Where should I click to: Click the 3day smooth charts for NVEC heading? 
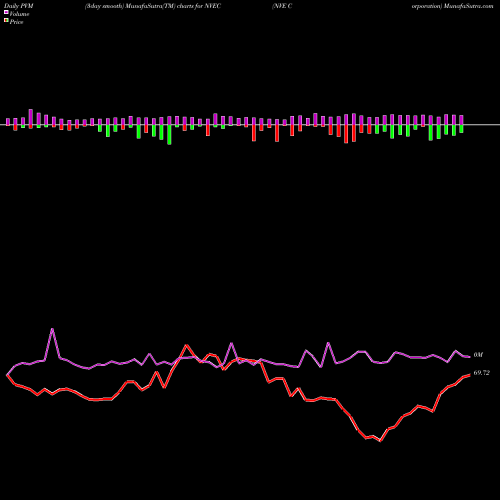tap(153, 6)
